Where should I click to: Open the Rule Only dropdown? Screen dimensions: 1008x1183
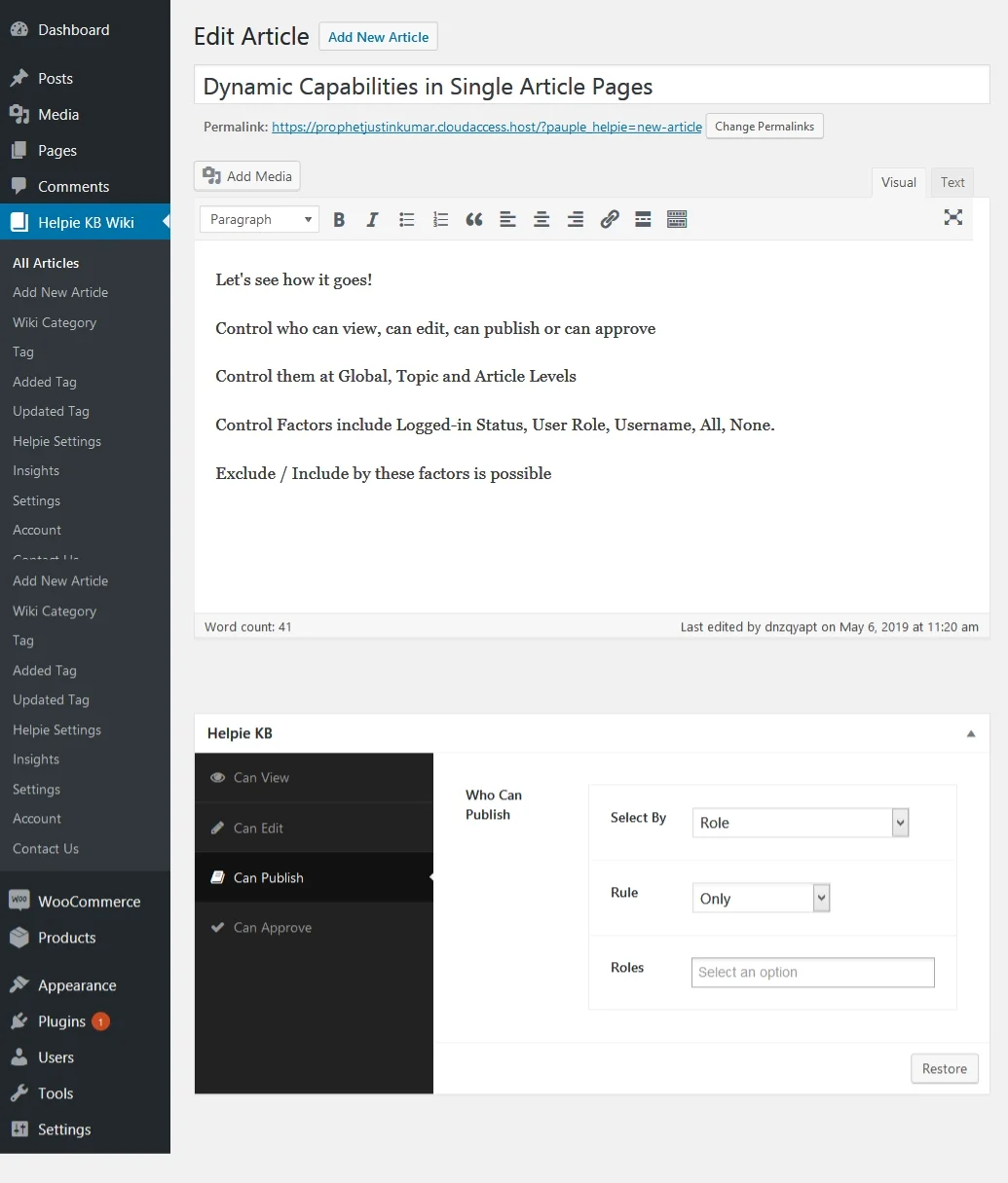point(761,898)
